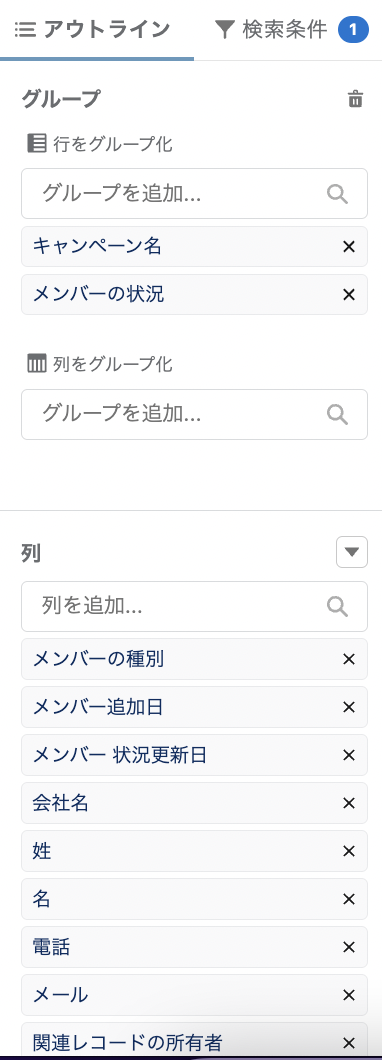Click search icon in 列を追加 field

point(337,606)
